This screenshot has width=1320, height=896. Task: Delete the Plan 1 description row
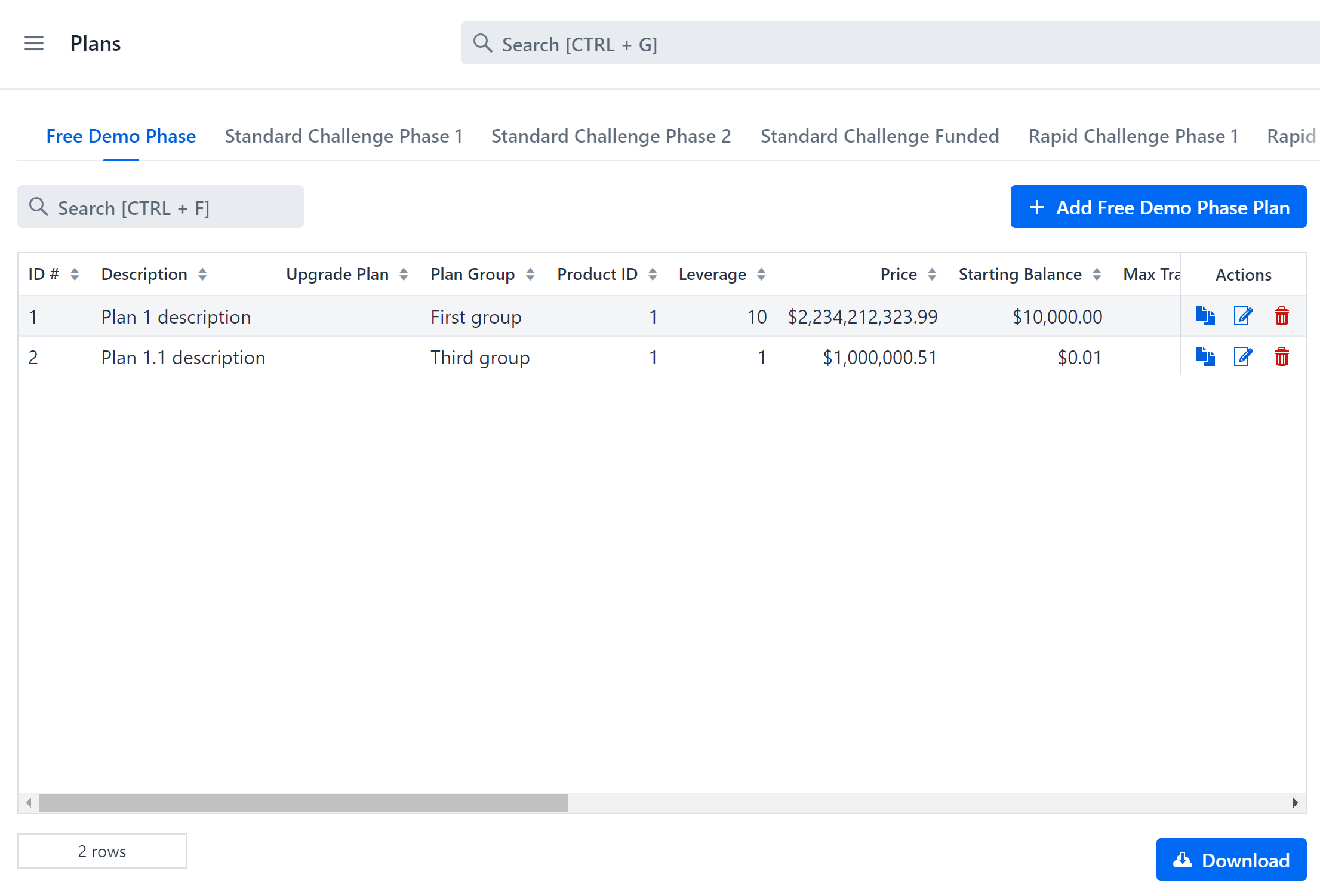pos(1282,316)
